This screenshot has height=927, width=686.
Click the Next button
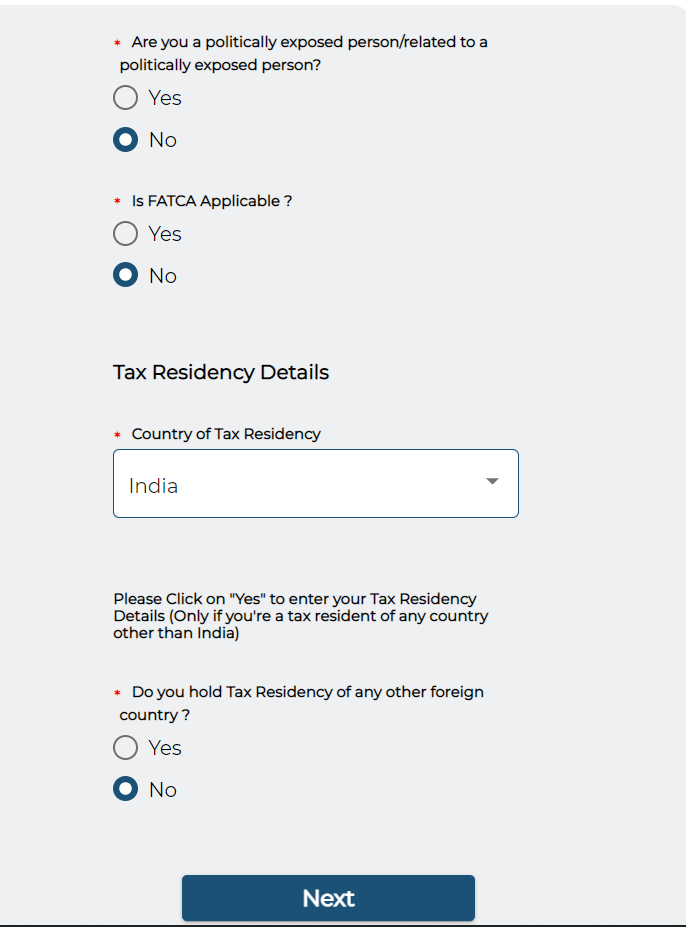[328, 898]
